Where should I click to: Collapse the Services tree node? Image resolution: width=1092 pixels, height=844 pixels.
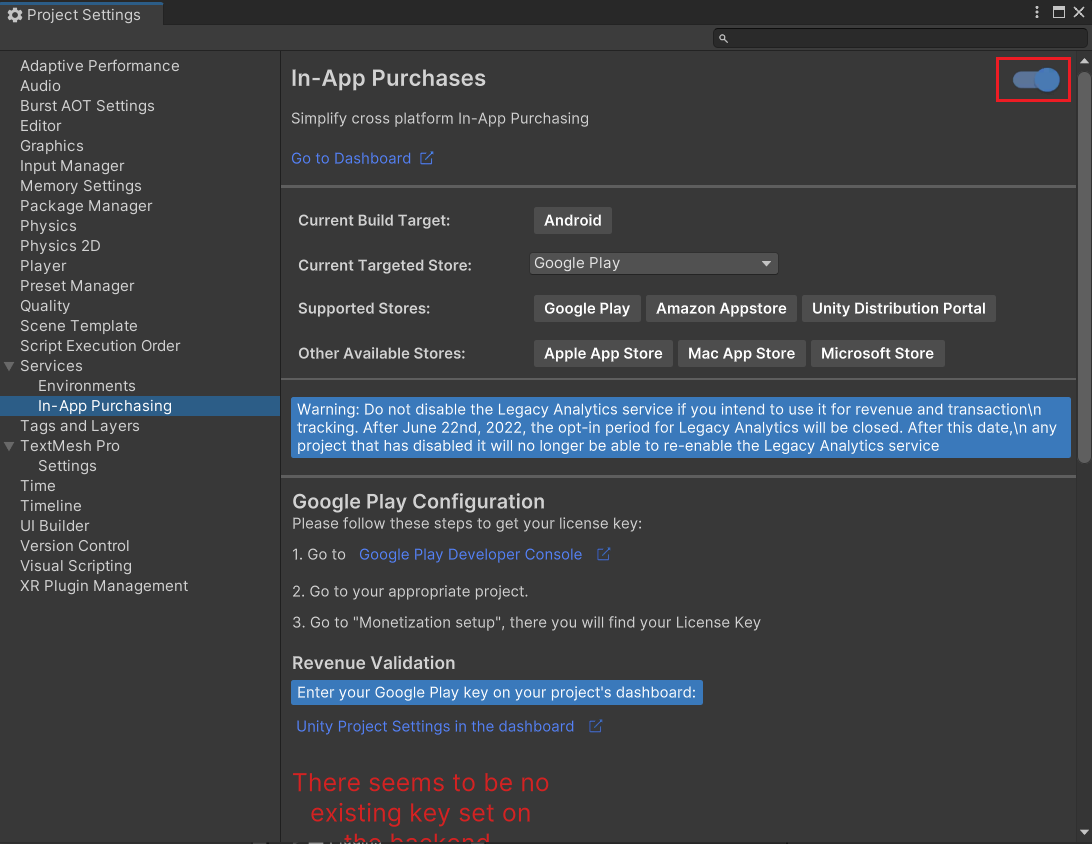click(x=9, y=366)
